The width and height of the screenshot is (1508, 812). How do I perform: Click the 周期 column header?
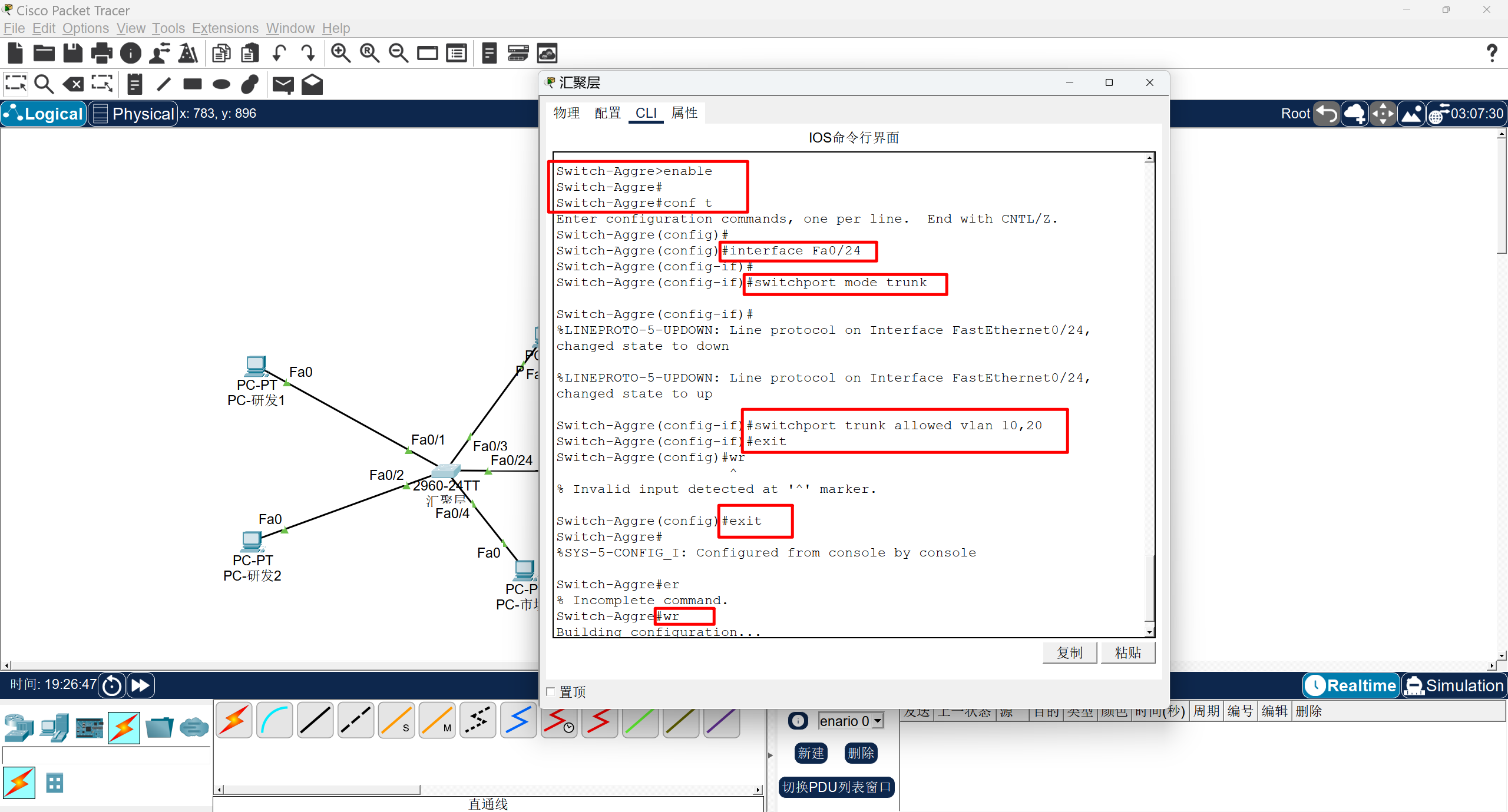[1206, 711]
